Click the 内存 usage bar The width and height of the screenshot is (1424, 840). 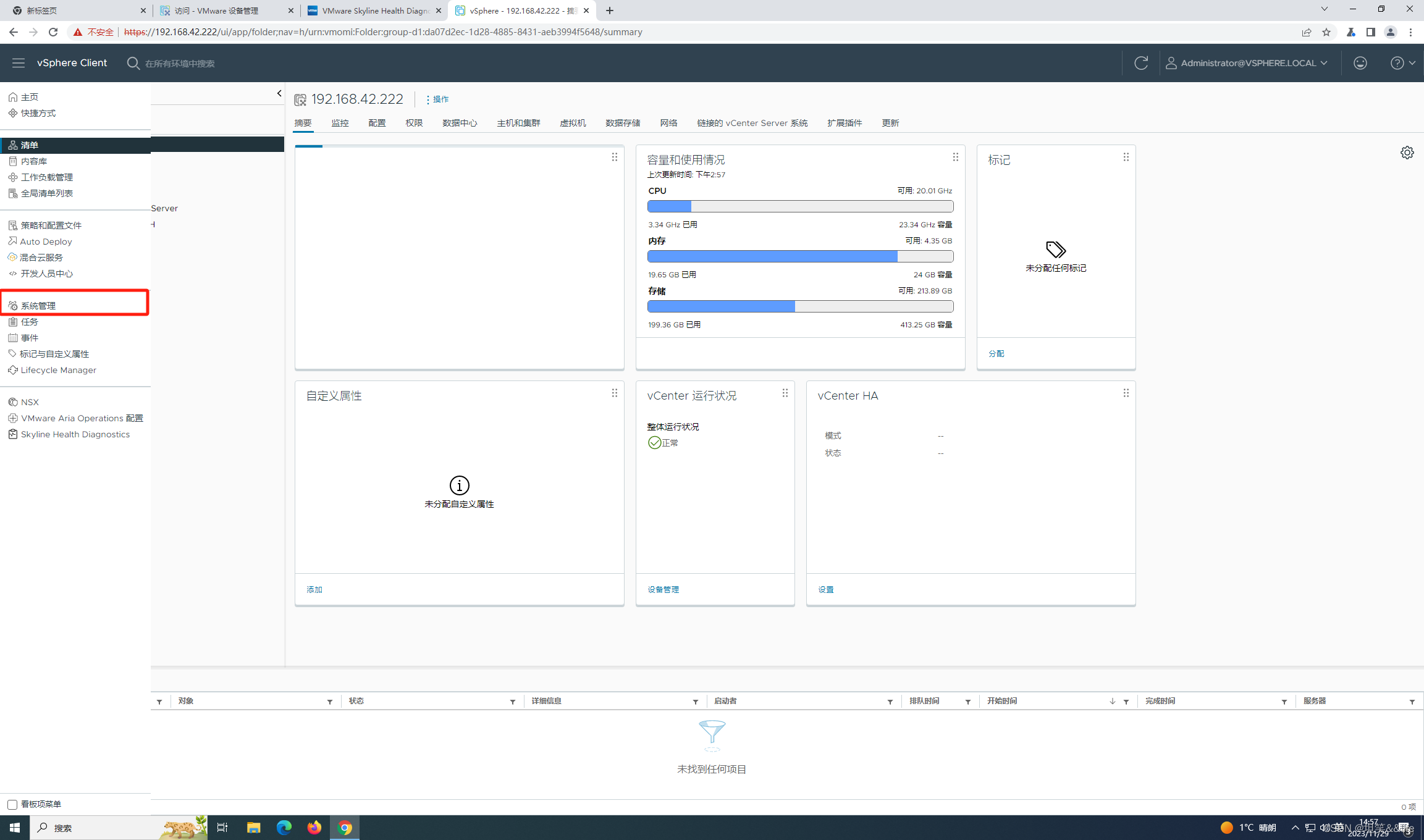(800, 256)
